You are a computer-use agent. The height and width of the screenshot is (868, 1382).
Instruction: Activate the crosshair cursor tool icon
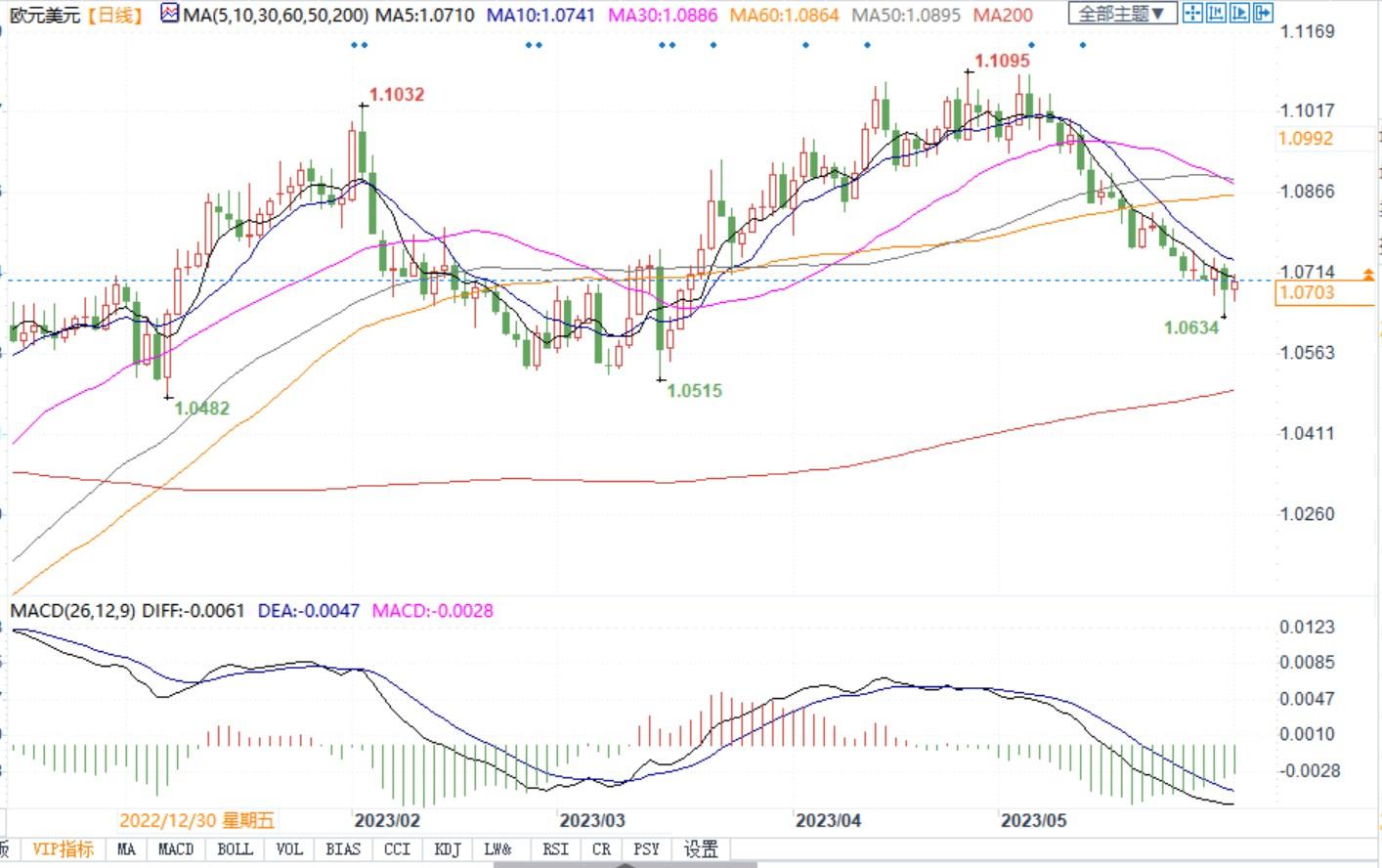click(1192, 13)
